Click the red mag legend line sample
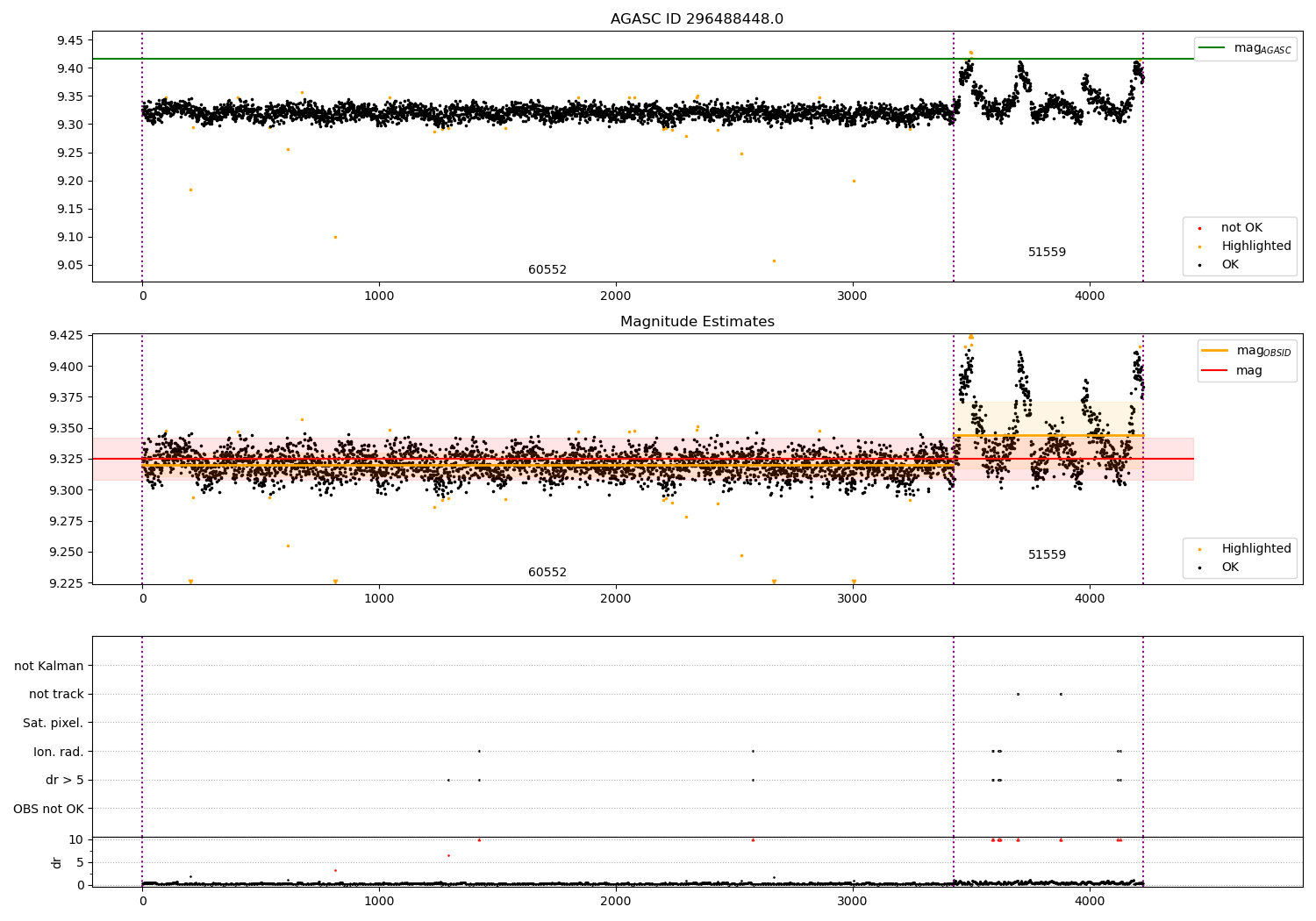Viewport: 1316px width, 921px height. click(x=1214, y=370)
